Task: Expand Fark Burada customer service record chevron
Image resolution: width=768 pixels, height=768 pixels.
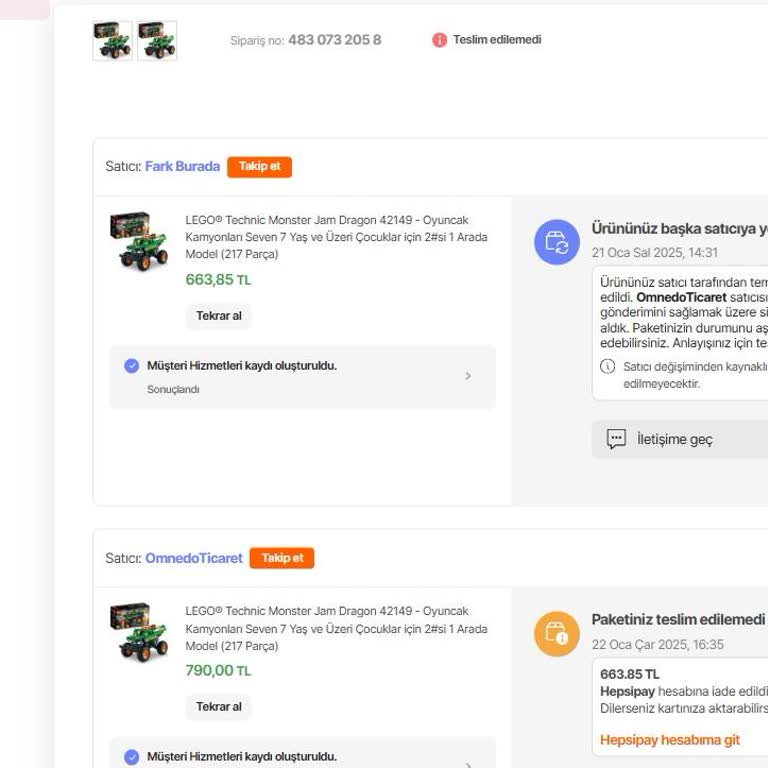Action: tap(468, 376)
